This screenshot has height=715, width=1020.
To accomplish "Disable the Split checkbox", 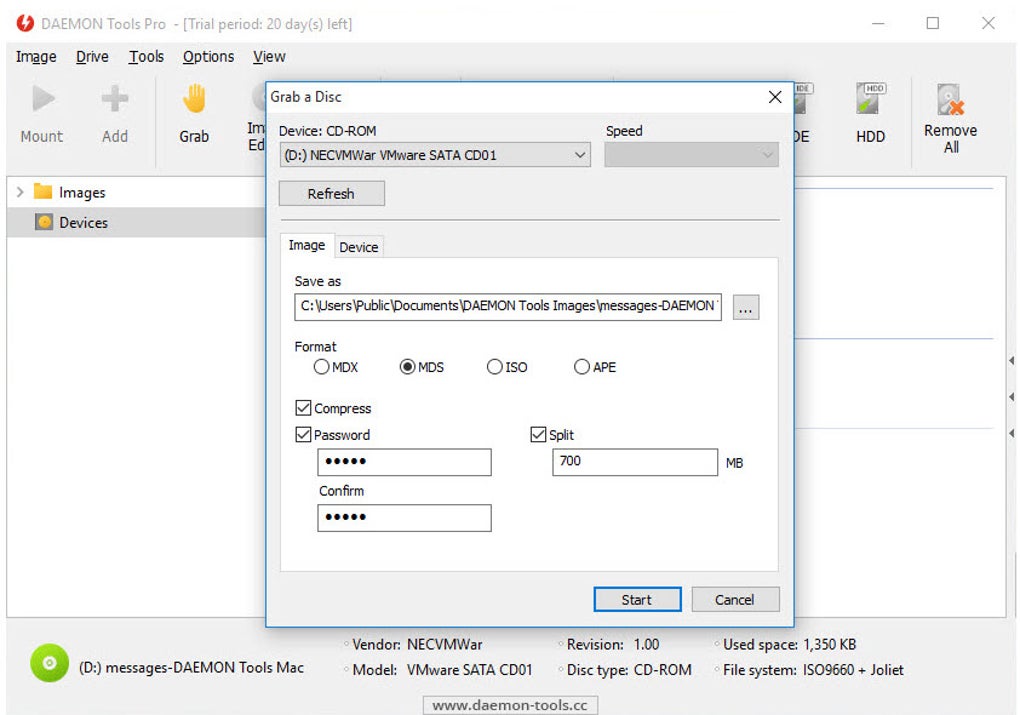I will coord(538,435).
